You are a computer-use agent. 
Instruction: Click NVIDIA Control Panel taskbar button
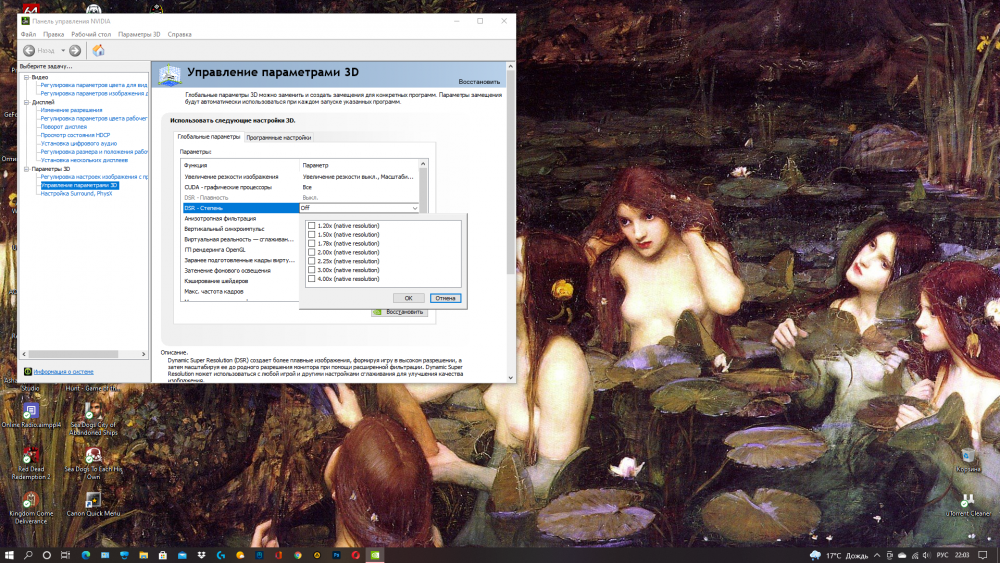click(x=375, y=555)
